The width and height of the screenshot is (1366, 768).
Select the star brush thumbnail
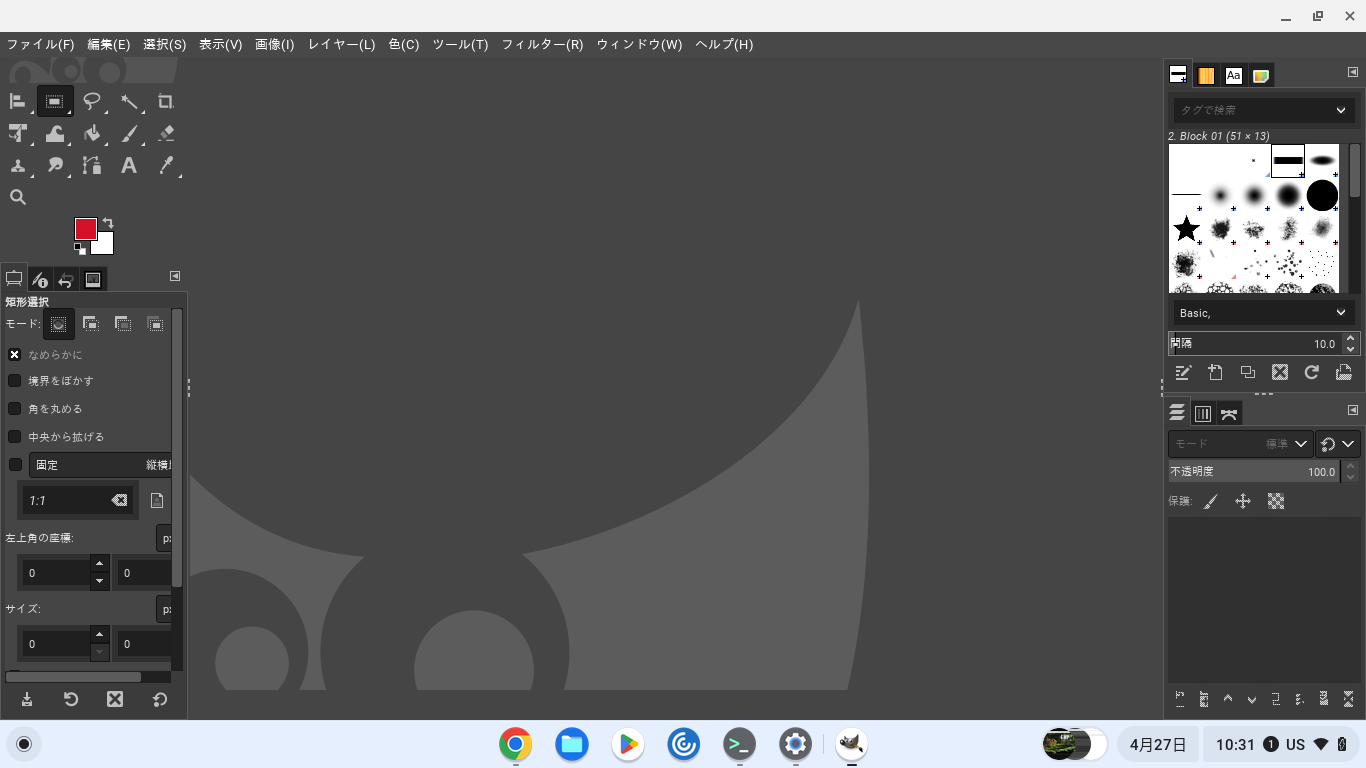pos(1186,229)
